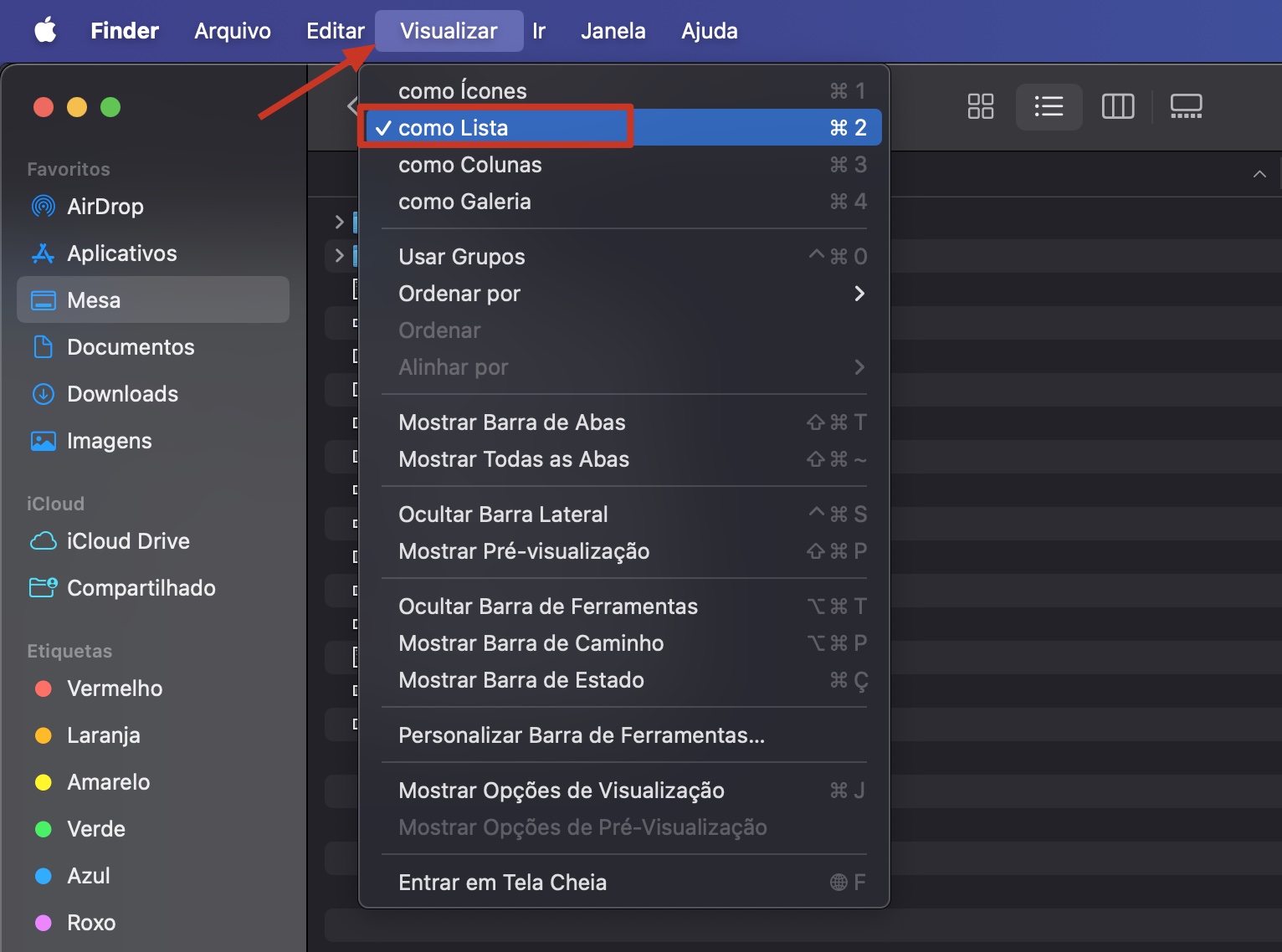
Task: Expand the first folder's disclosure triangle in the list
Action: [339, 222]
